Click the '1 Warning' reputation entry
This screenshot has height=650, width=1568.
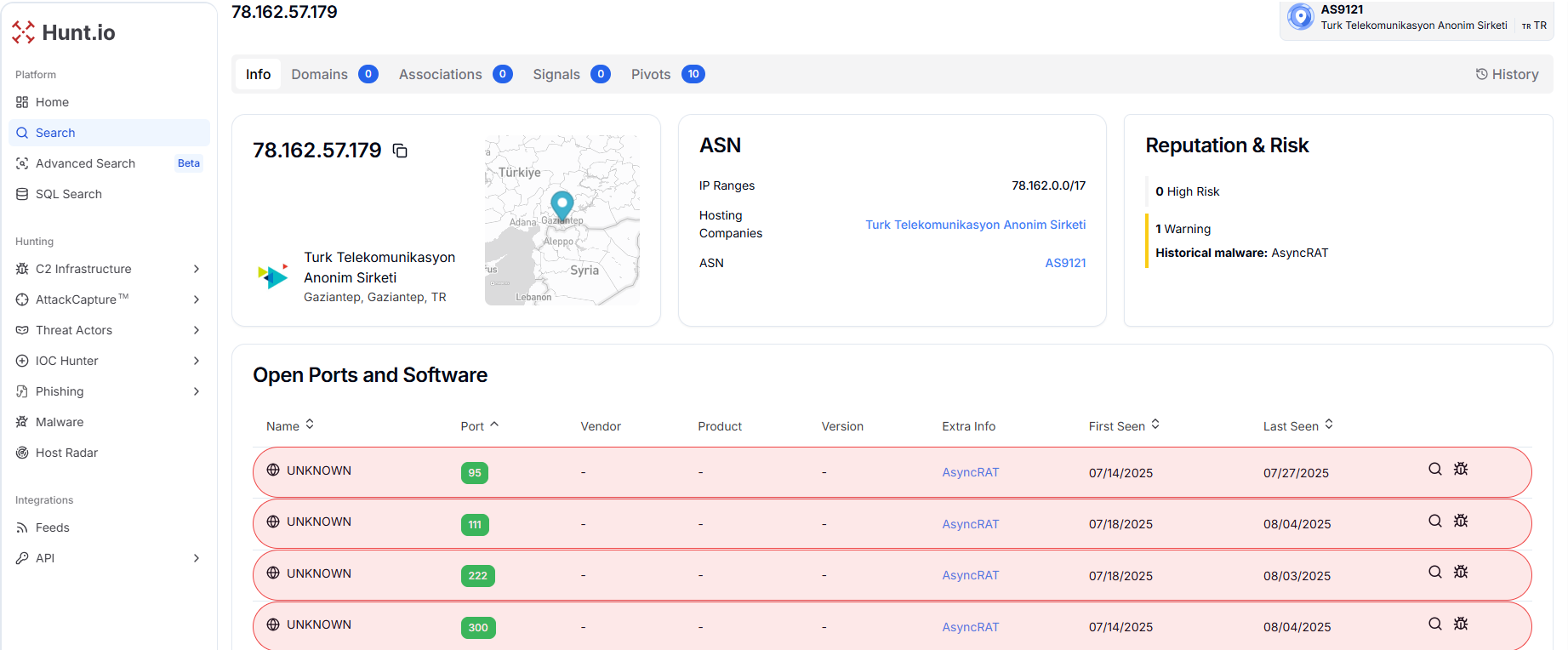click(x=1183, y=229)
